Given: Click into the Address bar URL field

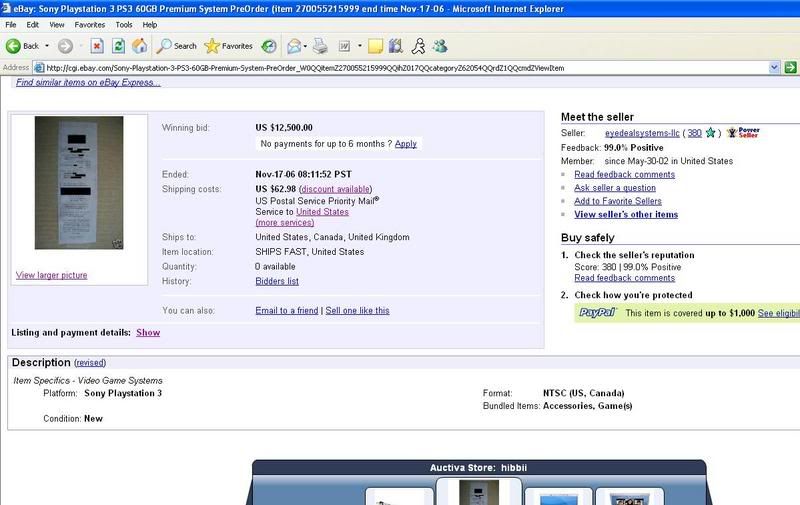Looking at the screenshot, I should click(x=406, y=68).
